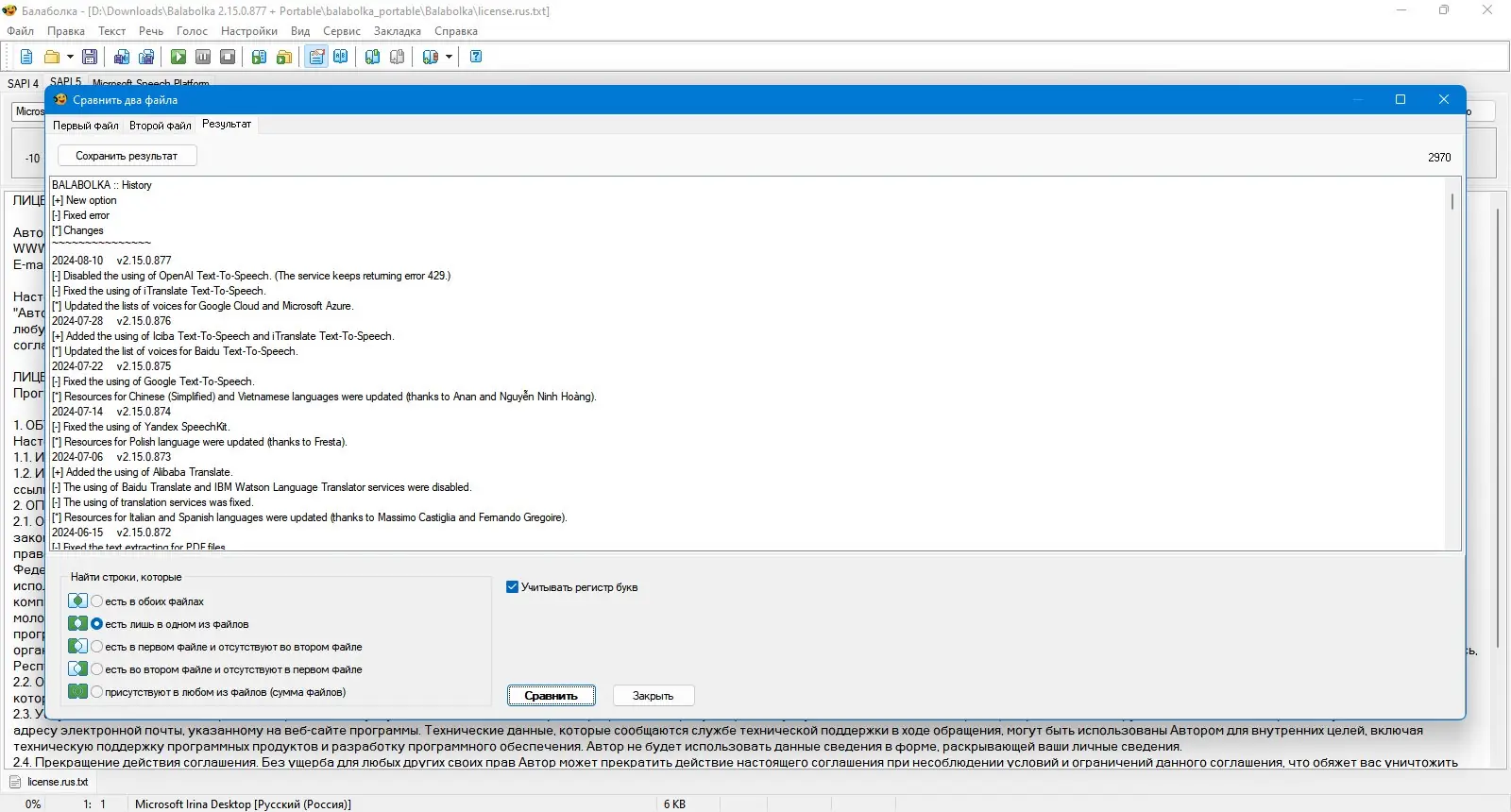Viewport: 1511px width, 812px height.
Task: Click the open book AB toolbar icon
Action: coord(341,57)
